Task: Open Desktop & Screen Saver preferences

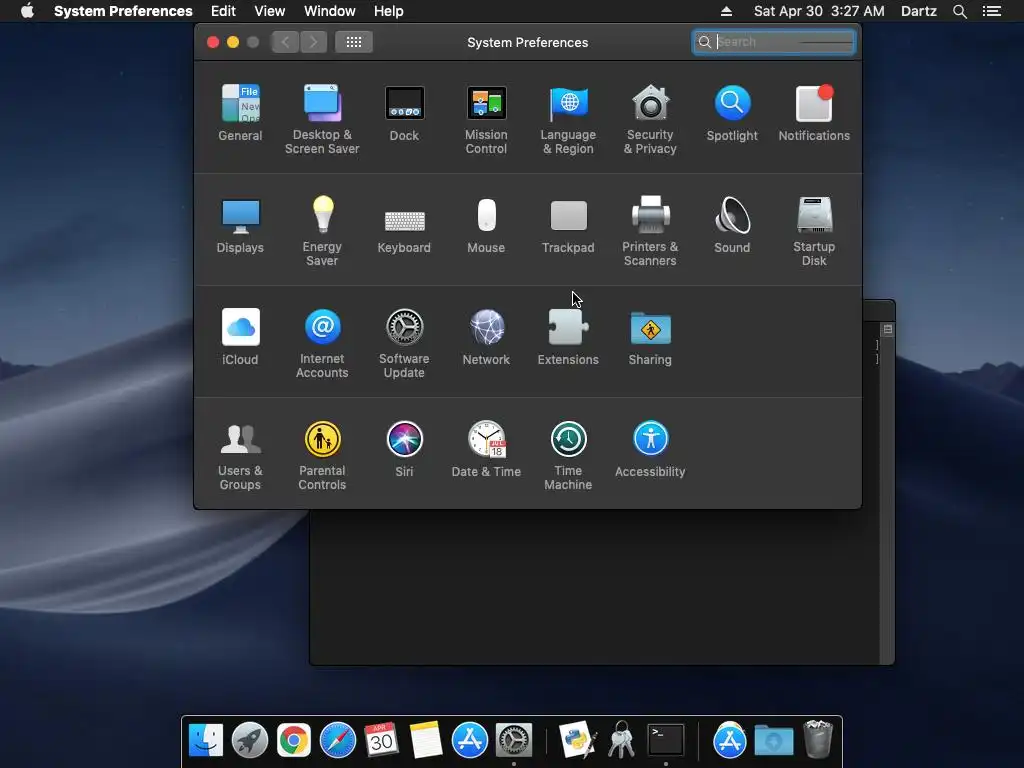Action: pyautogui.click(x=322, y=120)
